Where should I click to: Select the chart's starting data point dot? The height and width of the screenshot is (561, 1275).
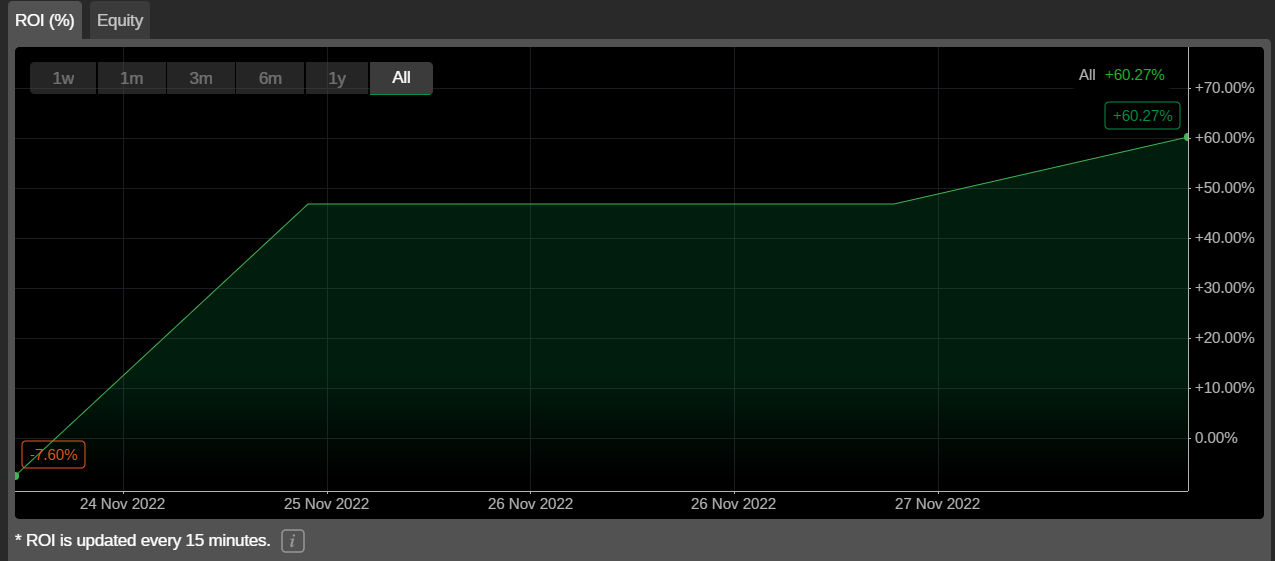coord(16,476)
